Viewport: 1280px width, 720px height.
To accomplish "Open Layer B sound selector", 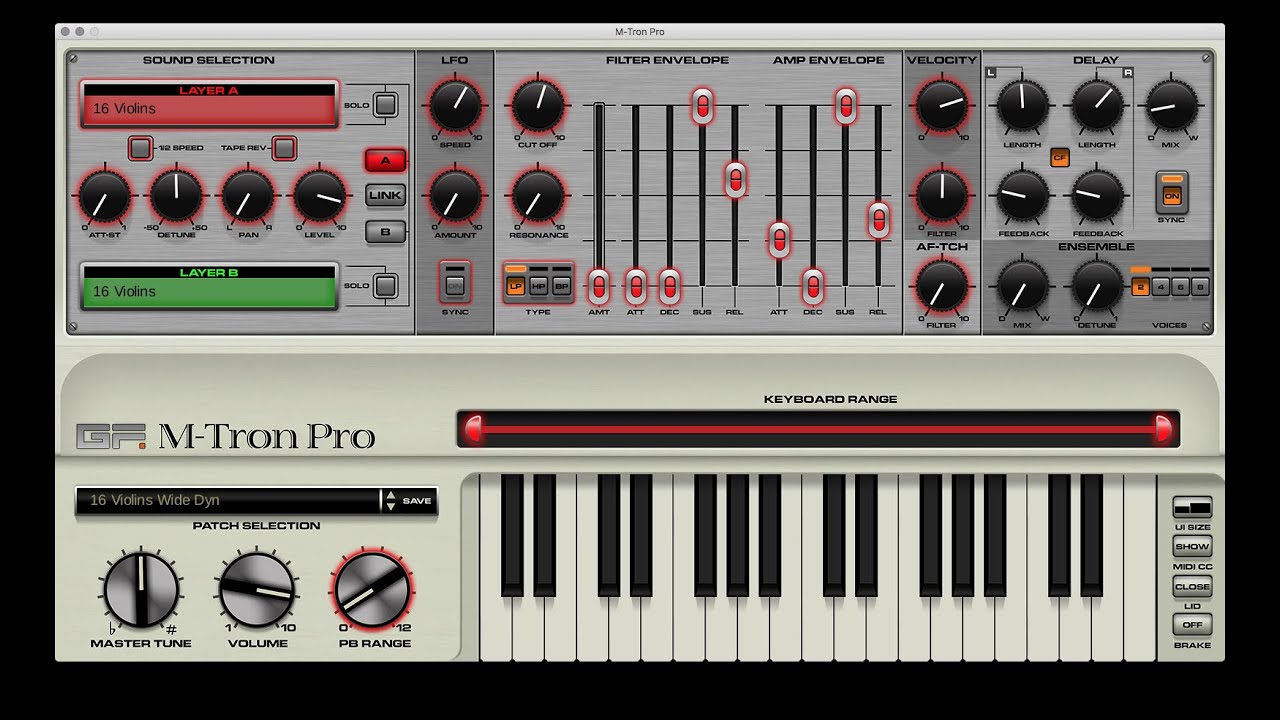I will tap(209, 286).
